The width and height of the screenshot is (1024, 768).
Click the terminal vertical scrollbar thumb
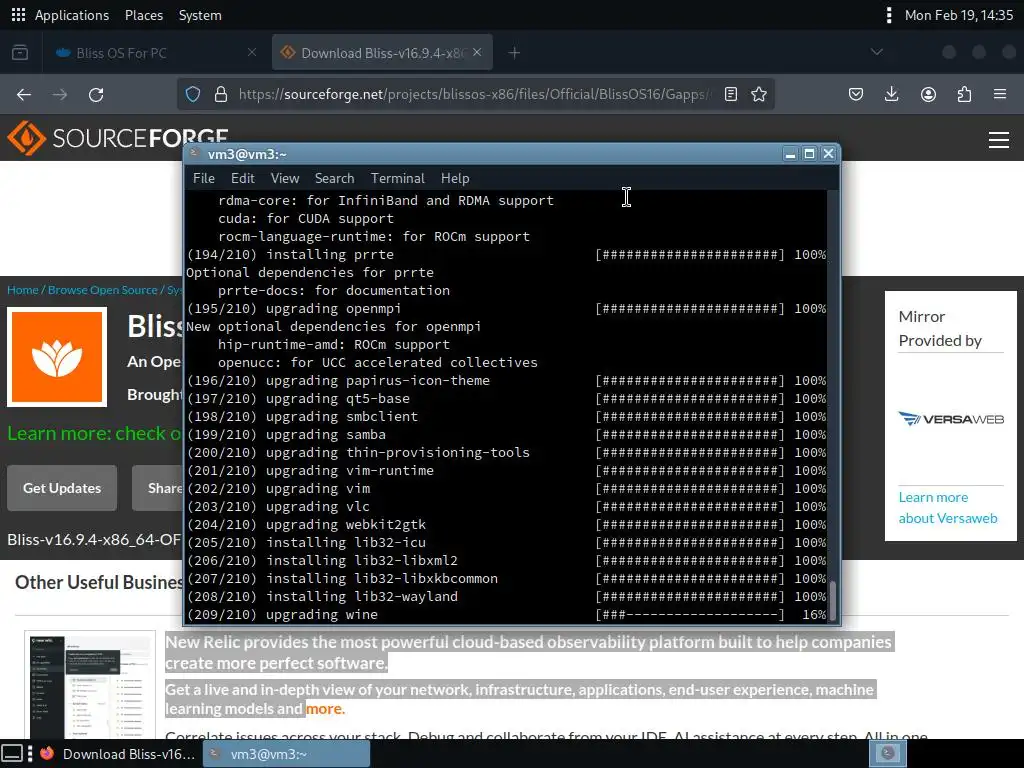[833, 600]
